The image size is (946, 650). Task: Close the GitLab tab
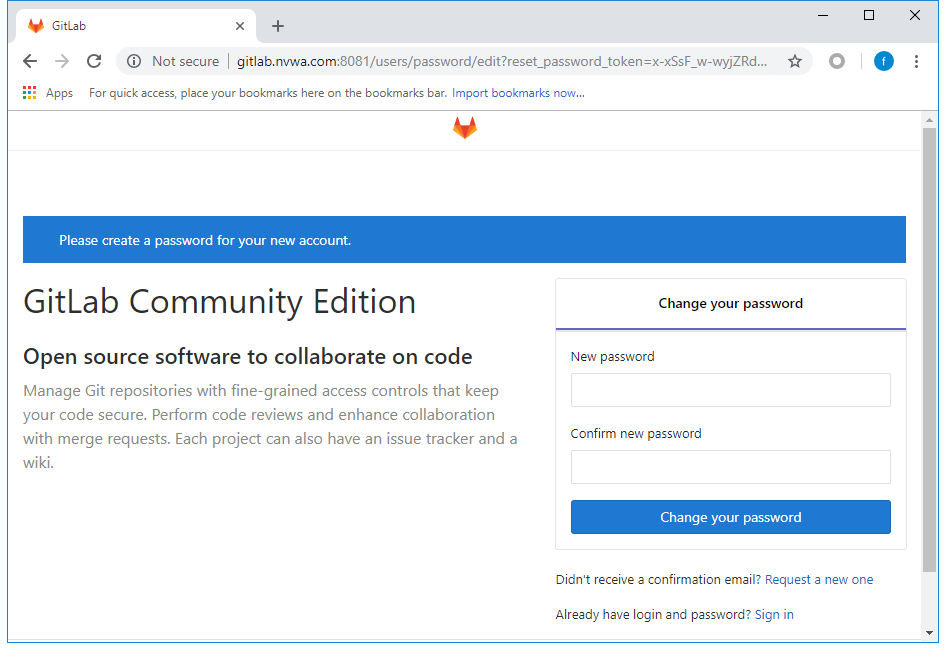[x=240, y=26]
